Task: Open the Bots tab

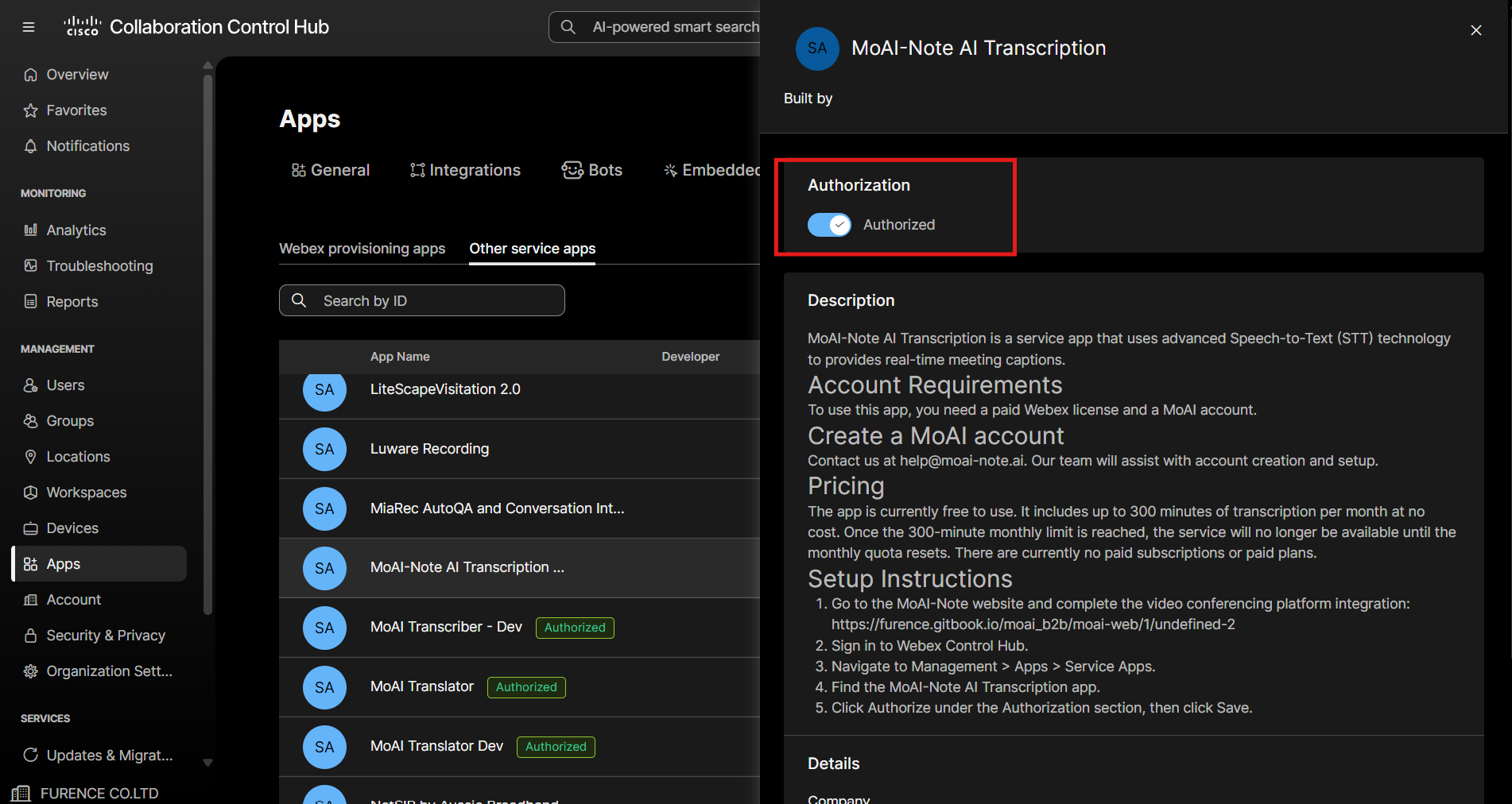Action: [x=592, y=170]
